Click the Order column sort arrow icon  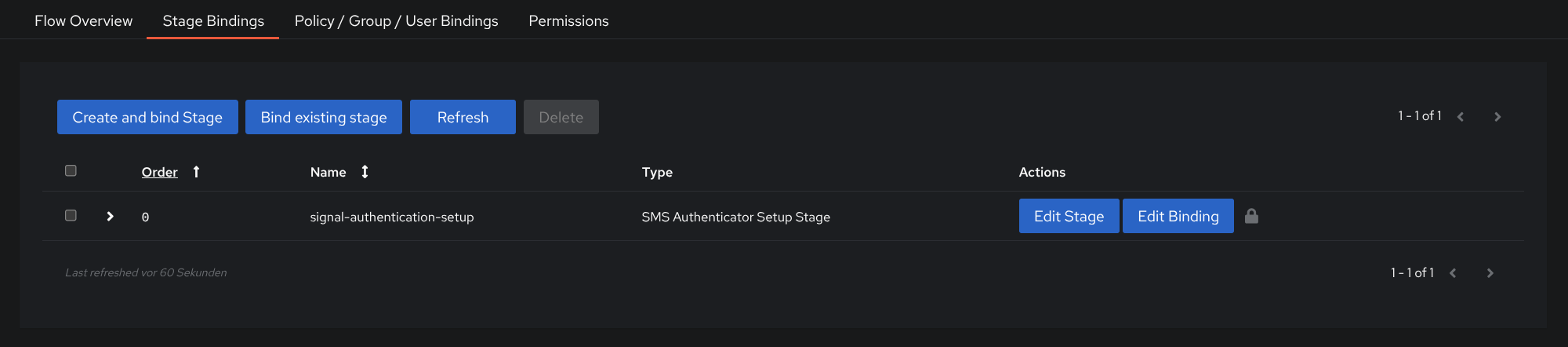[x=196, y=172]
